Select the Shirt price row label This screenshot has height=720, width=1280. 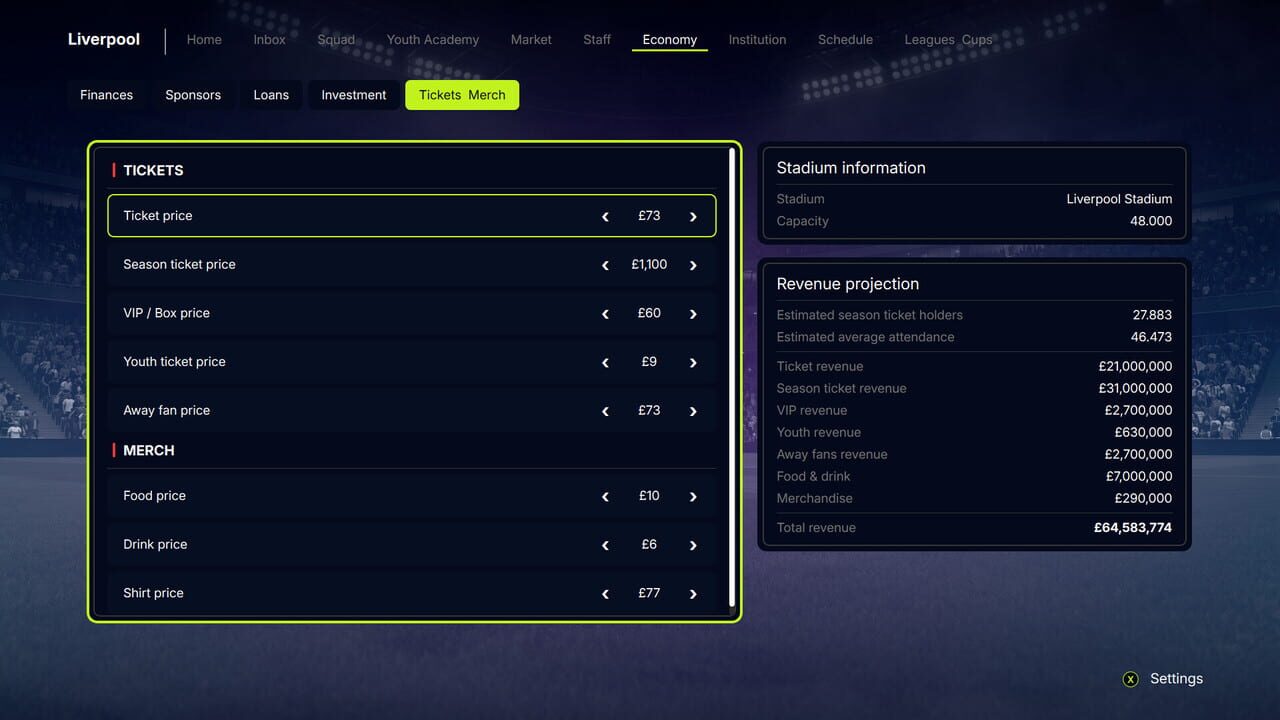154,594
